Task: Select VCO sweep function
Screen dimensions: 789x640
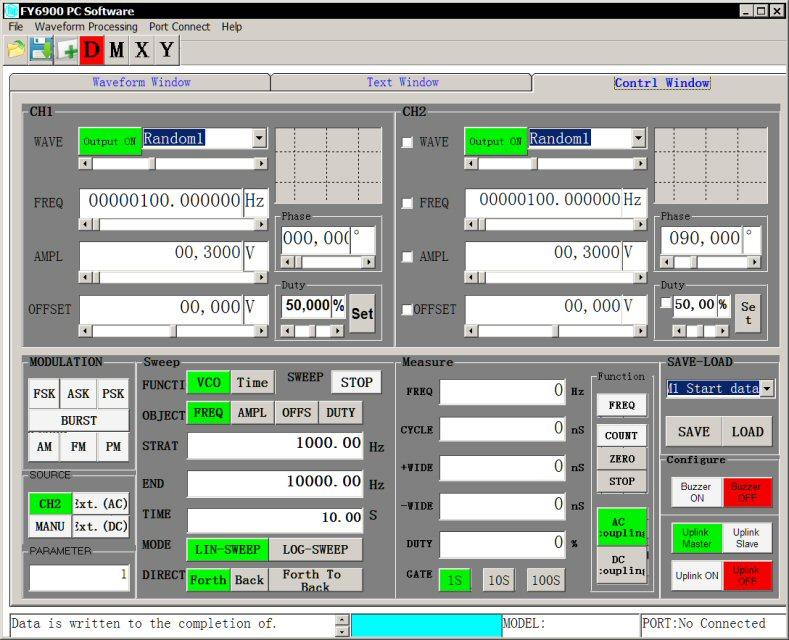Action: pos(208,383)
